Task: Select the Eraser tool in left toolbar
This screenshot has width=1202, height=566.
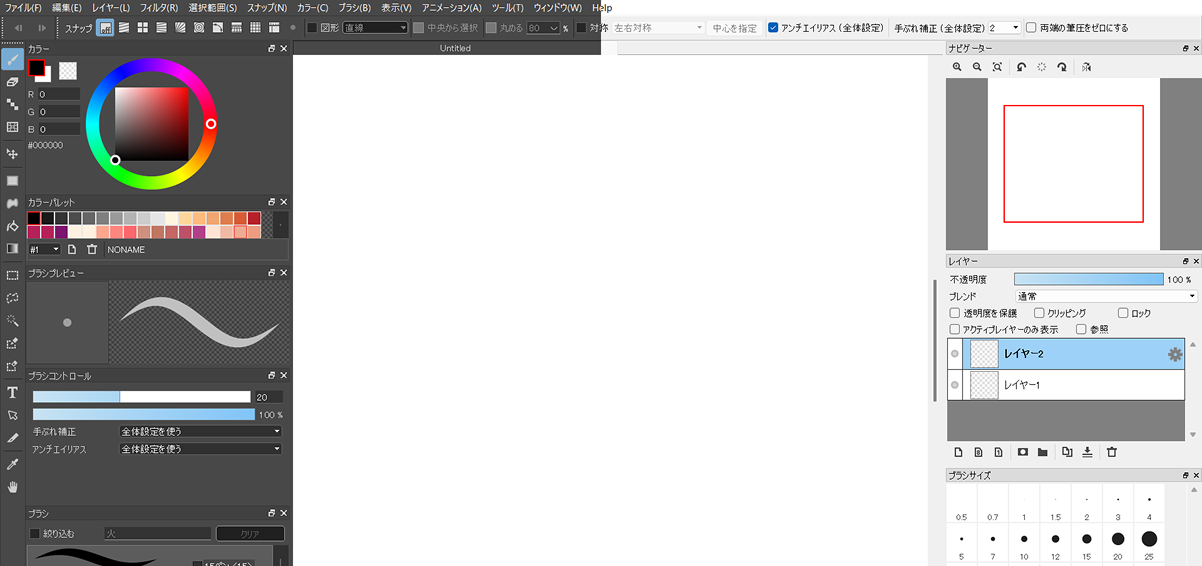Action: coord(12,81)
